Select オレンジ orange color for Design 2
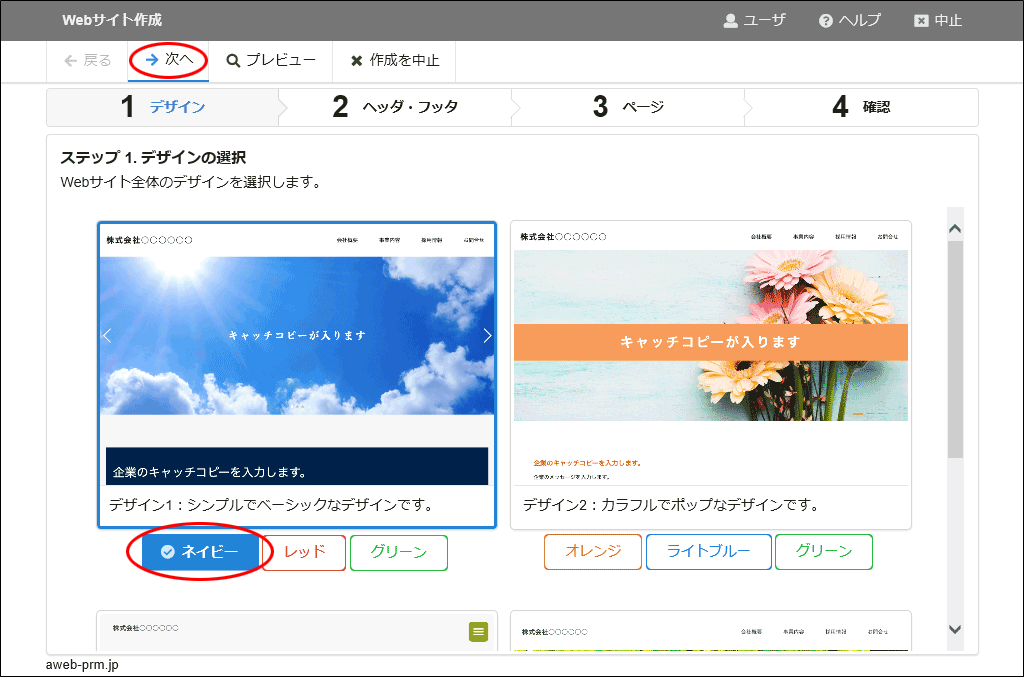1024x677 pixels. pos(593,552)
